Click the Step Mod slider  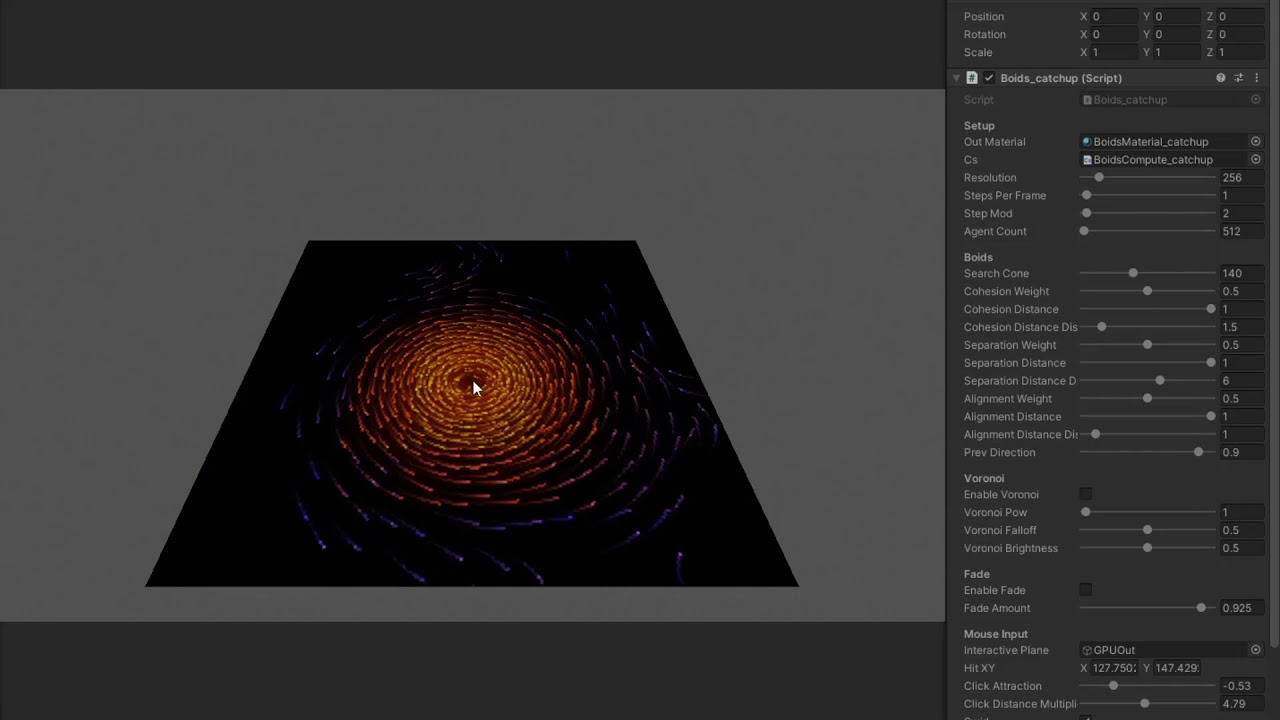tap(1148, 214)
